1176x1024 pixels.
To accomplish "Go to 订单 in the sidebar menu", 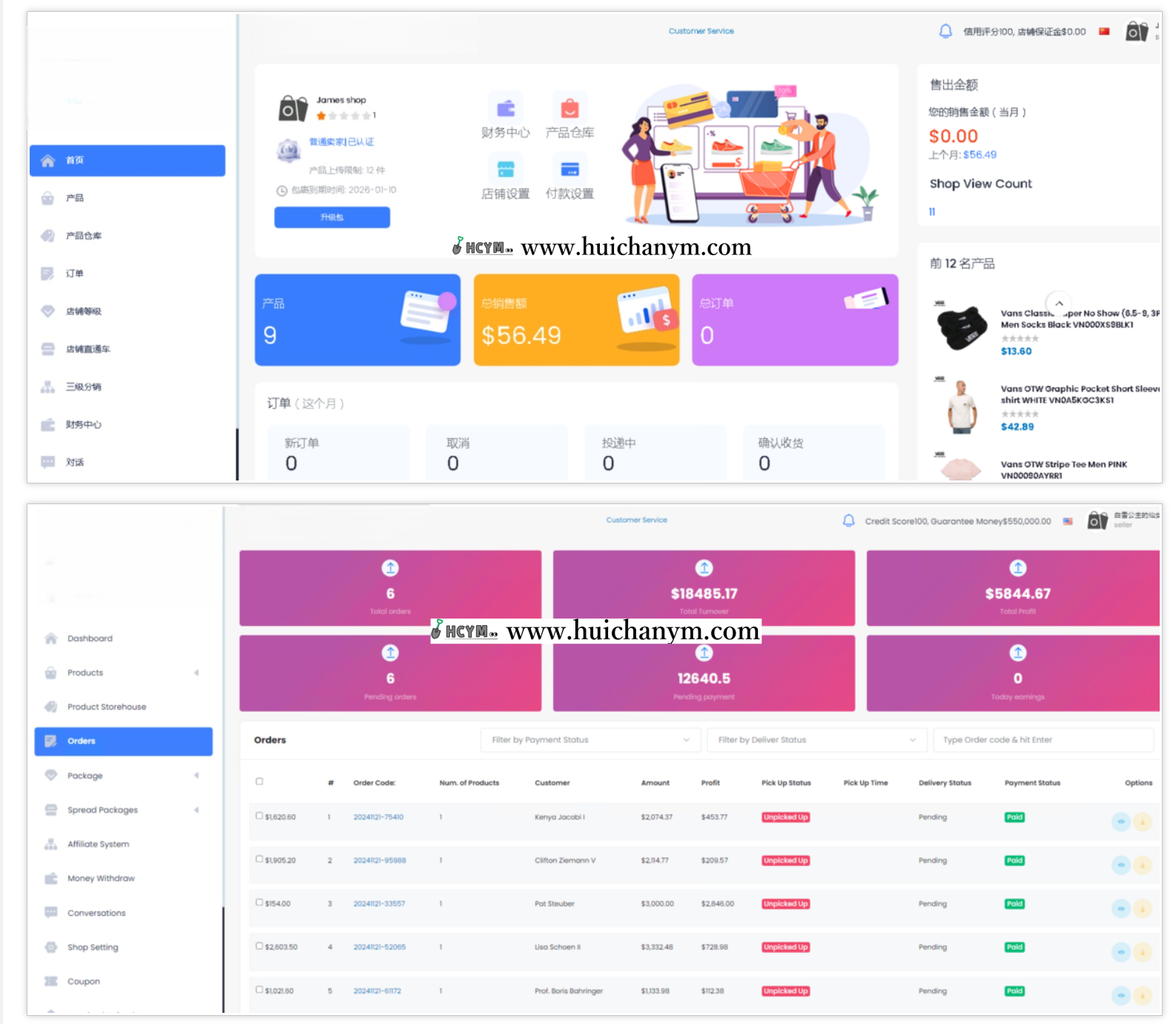I will [x=75, y=274].
